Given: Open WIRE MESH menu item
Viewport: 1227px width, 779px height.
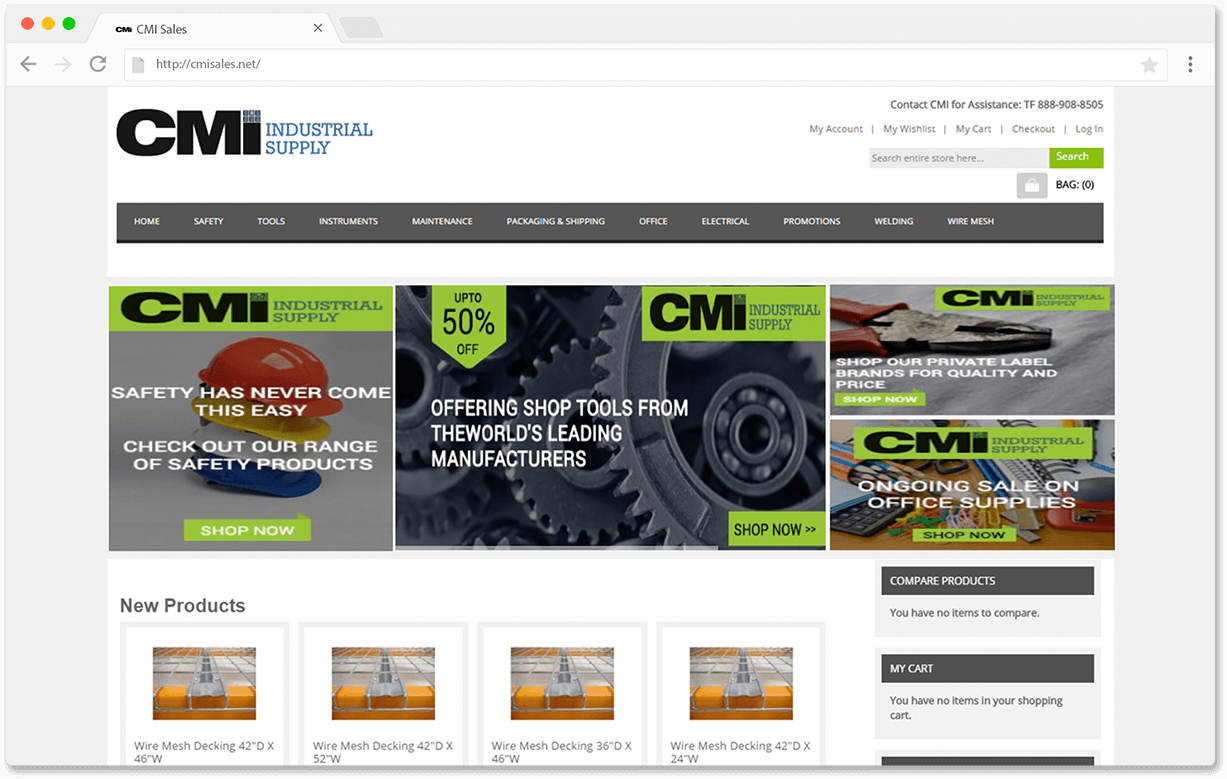Looking at the screenshot, I should tap(970, 221).
